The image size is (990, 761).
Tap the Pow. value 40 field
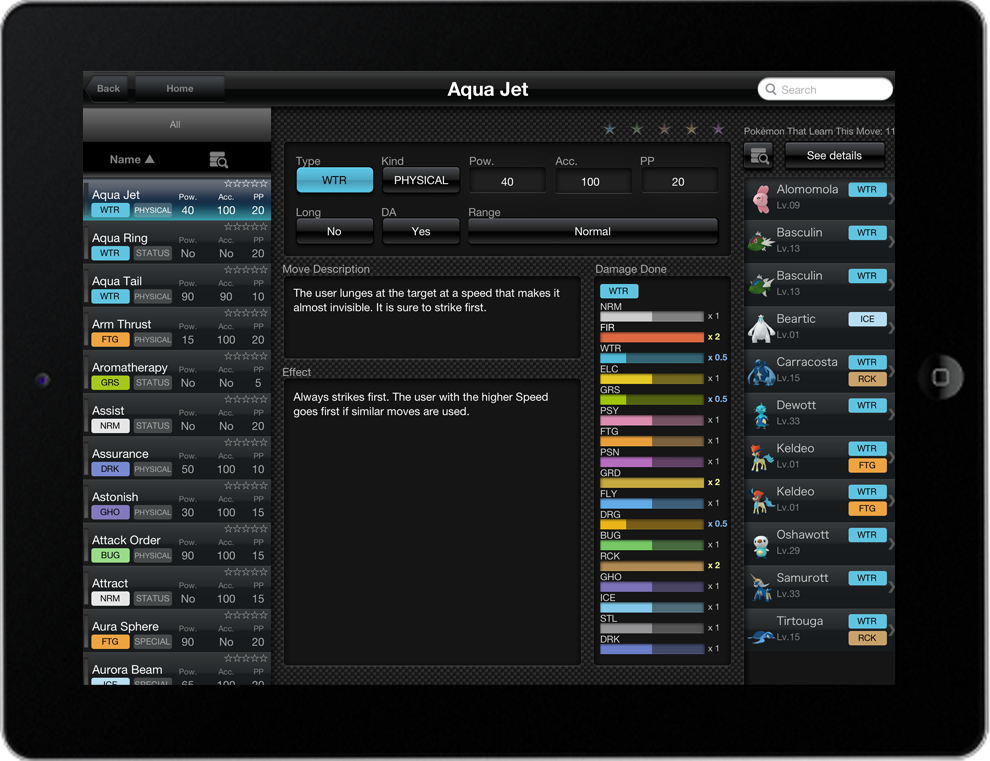coord(507,182)
